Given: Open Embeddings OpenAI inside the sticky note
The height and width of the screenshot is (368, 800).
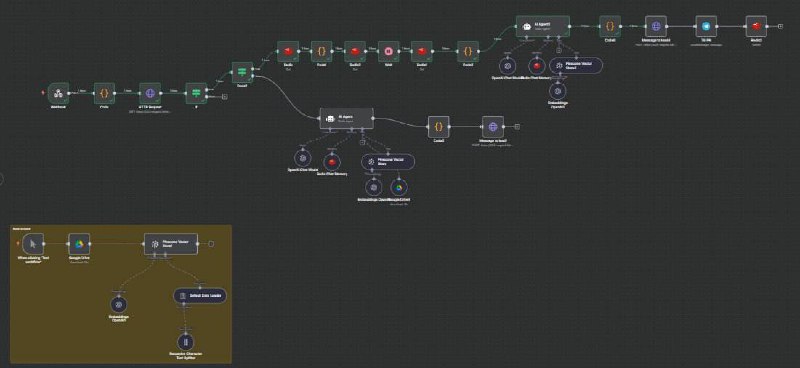Looking at the screenshot, I should point(118,304).
